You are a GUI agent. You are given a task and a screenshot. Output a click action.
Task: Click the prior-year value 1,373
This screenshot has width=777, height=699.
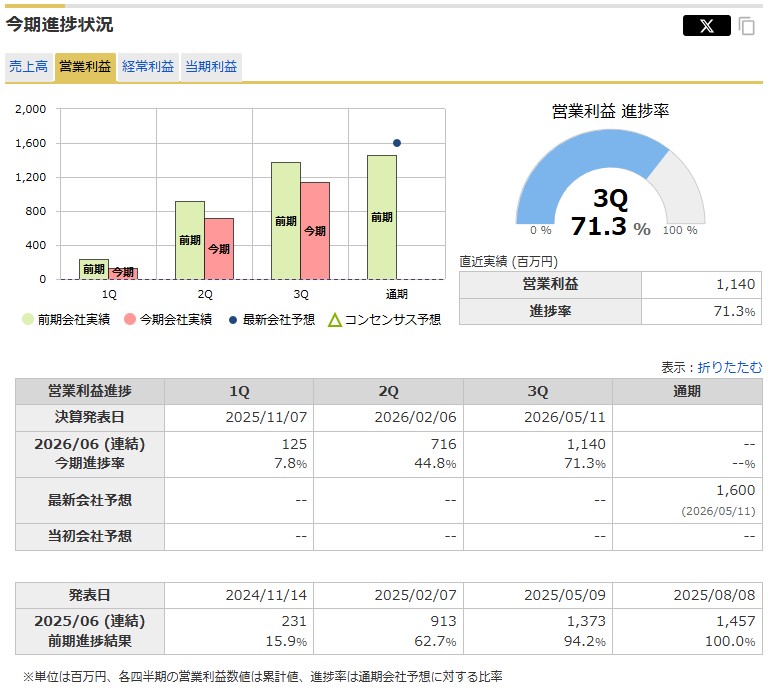[586, 621]
